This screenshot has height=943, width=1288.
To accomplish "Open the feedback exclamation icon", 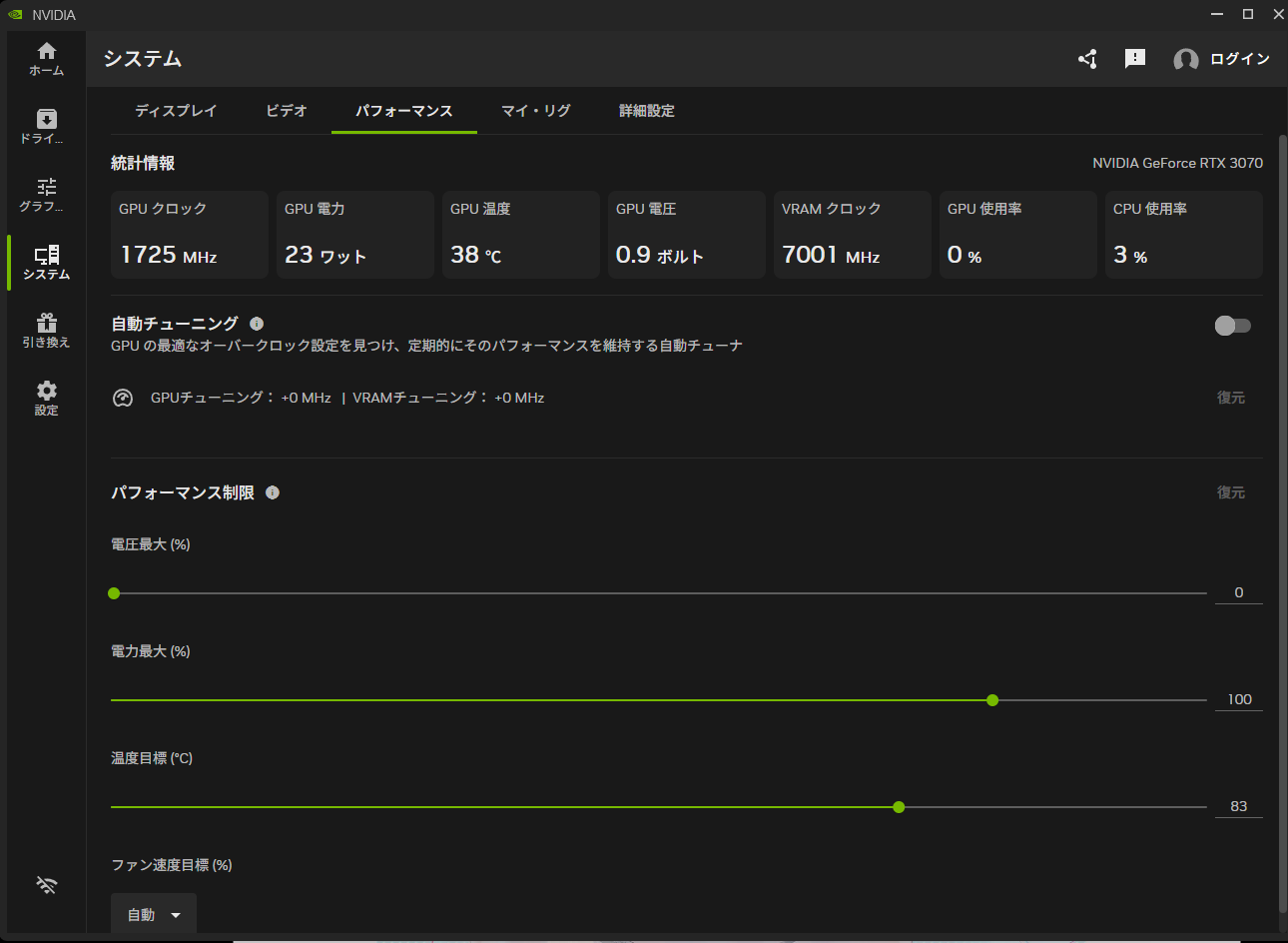I will (x=1135, y=59).
